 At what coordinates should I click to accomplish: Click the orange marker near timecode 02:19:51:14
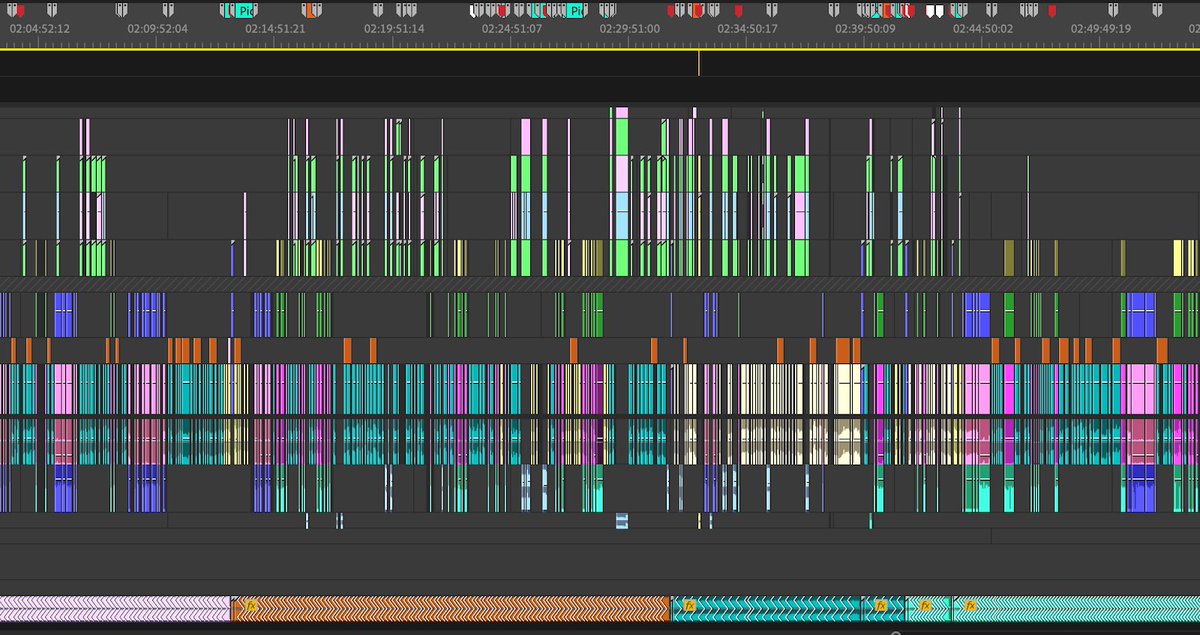(x=310, y=12)
